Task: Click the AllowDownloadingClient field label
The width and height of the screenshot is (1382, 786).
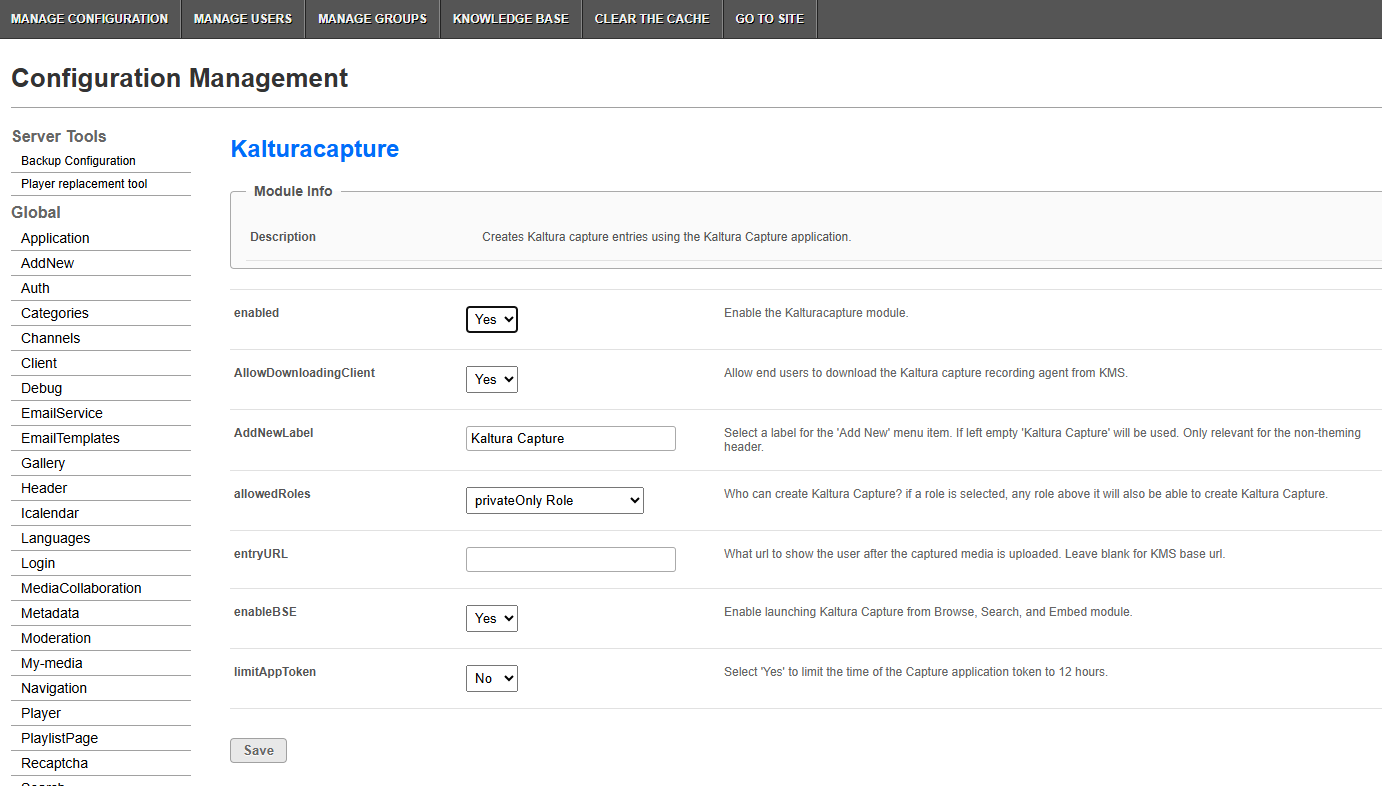Action: pyautogui.click(x=305, y=373)
